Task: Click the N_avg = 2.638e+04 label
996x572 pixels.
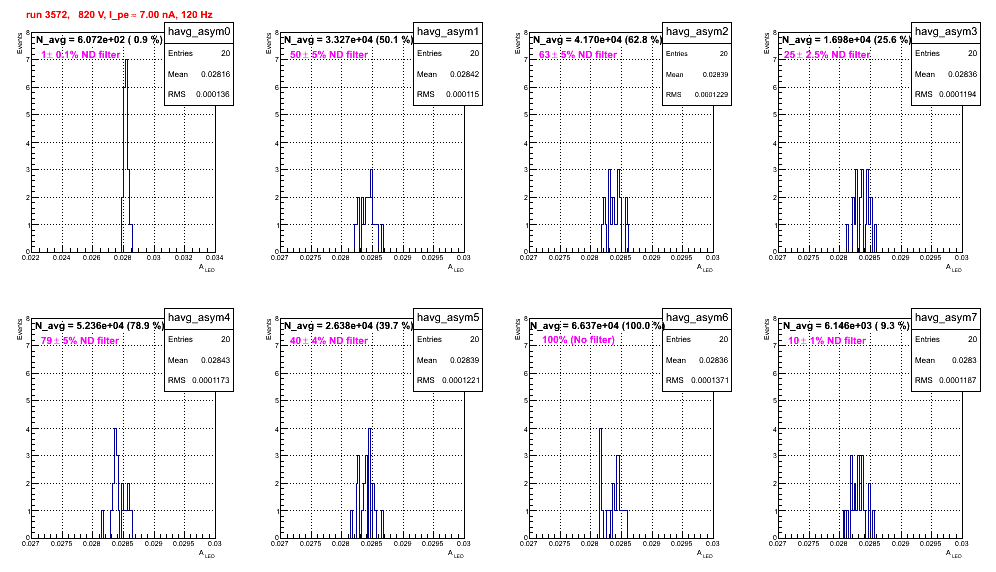Action: tap(347, 325)
